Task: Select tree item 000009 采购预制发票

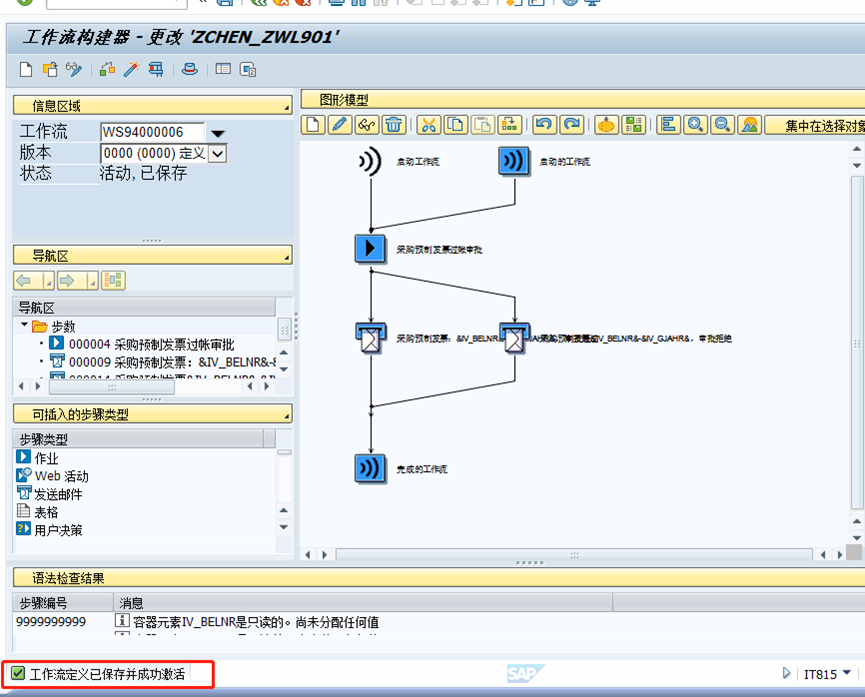Action: 163,362
